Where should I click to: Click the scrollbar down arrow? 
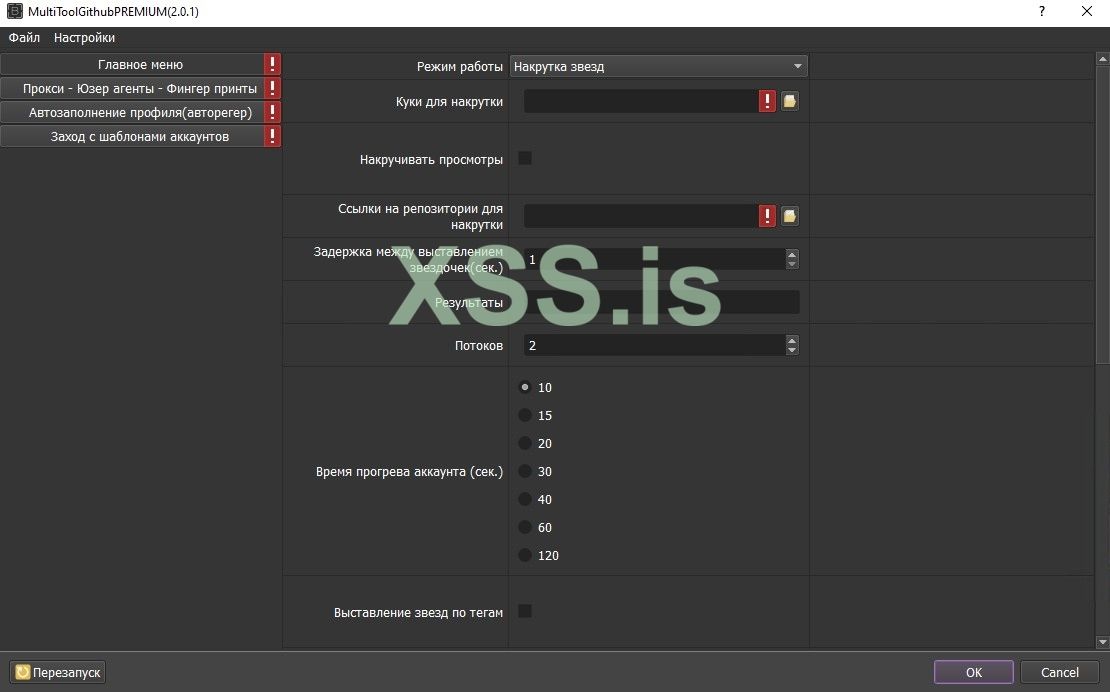coord(1102,642)
